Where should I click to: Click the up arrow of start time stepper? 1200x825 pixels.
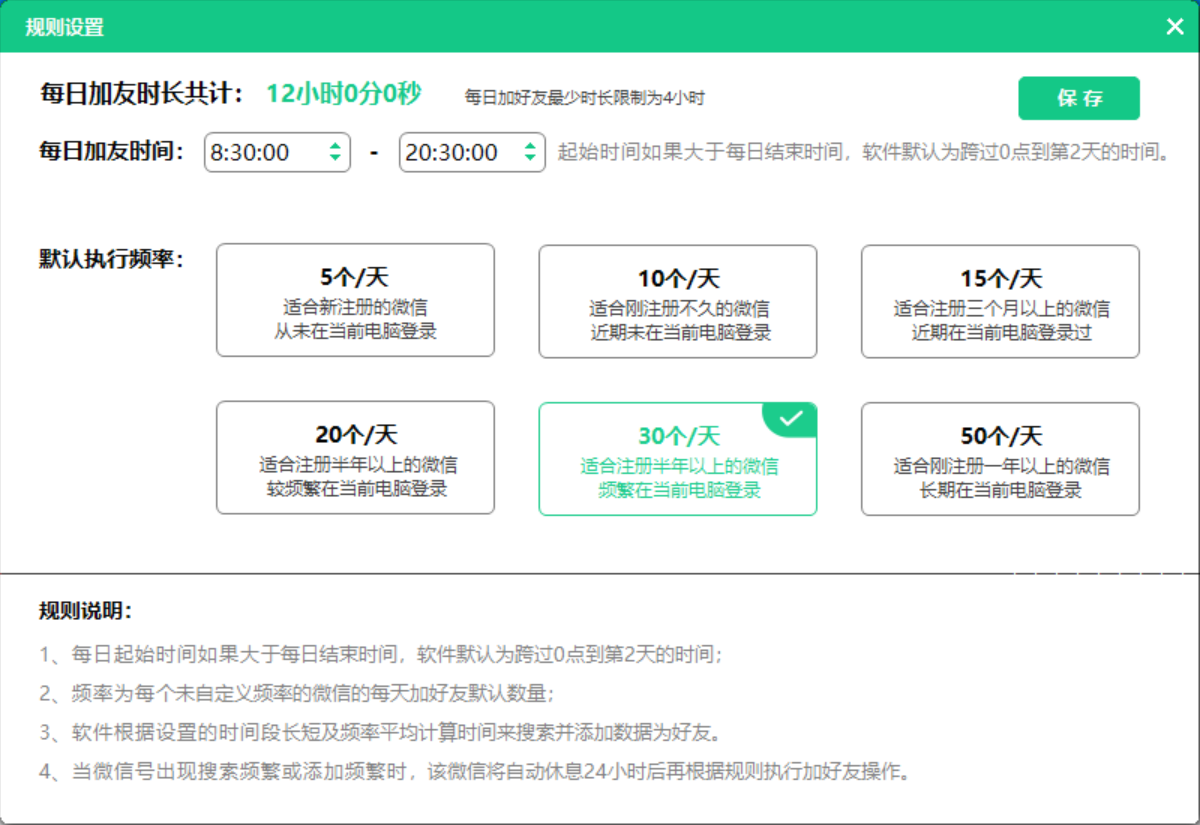[x=334, y=148]
